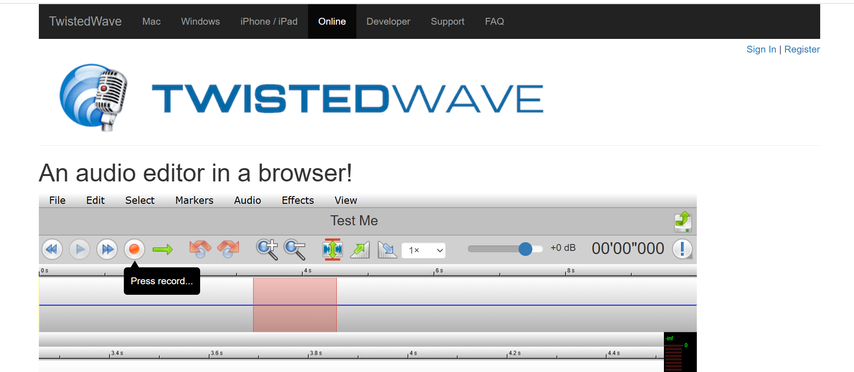This screenshot has height=372, width=854.
Task: Open the playback speed 1× dropdown
Action: pyautogui.click(x=424, y=251)
